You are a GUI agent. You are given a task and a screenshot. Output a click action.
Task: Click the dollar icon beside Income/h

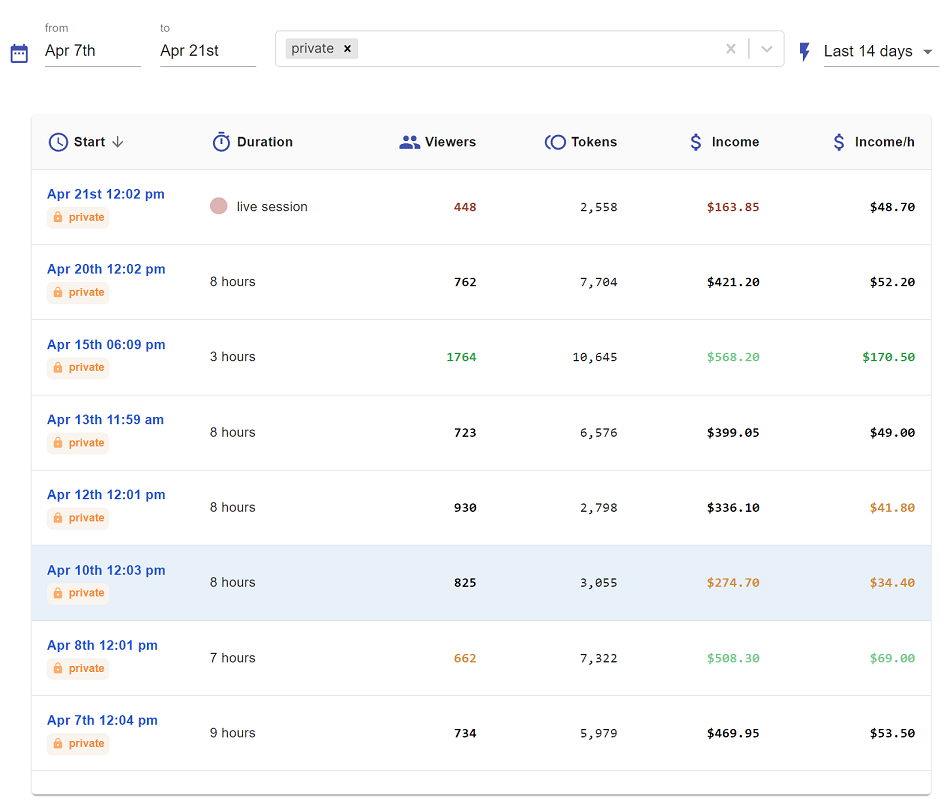click(x=839, y=142)
